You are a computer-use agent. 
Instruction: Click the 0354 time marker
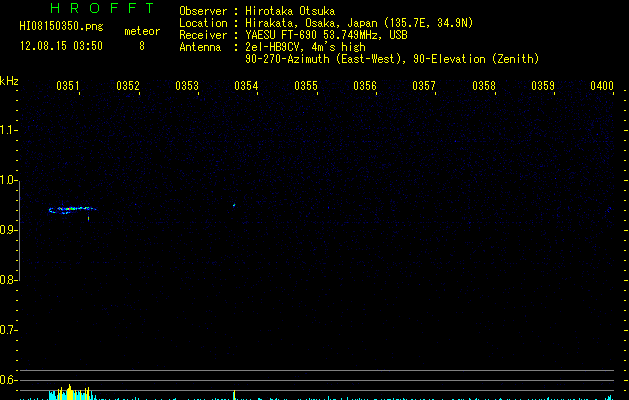click(246, 86)
